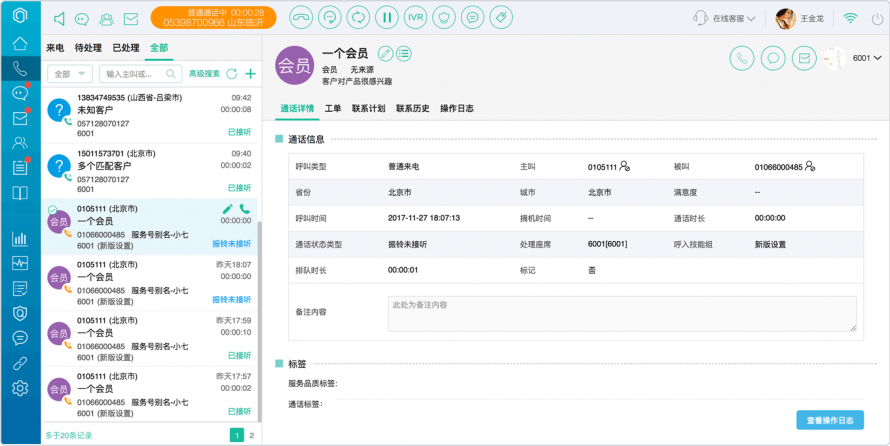Click the tag label icon in top toolbar
Screen dimensions: 890x446
[x=501, y=18]
